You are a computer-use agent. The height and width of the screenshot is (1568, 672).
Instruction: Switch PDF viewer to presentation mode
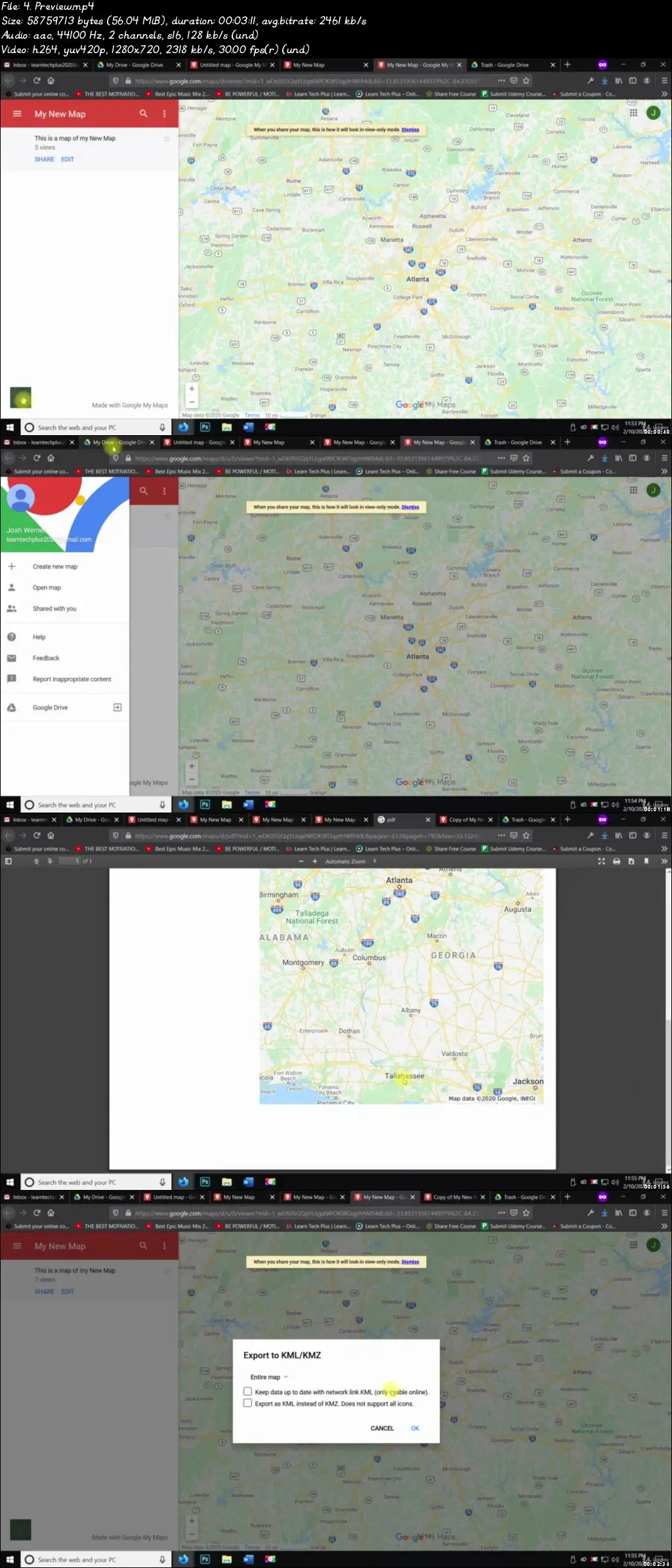pyautogui.click(x=601, y=861)
